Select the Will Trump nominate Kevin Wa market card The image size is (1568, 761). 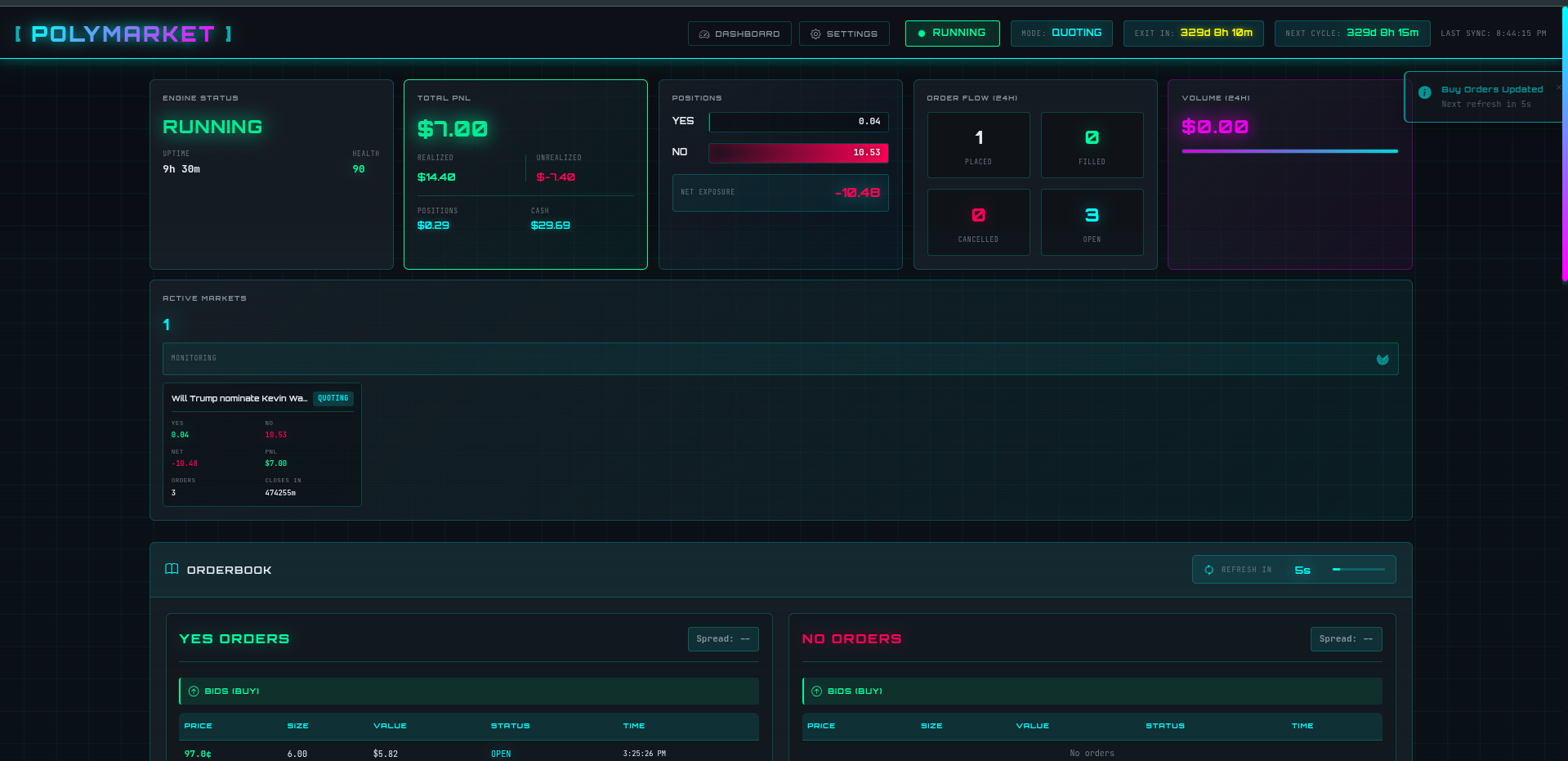pyautogui.click(x=261, y=445)
